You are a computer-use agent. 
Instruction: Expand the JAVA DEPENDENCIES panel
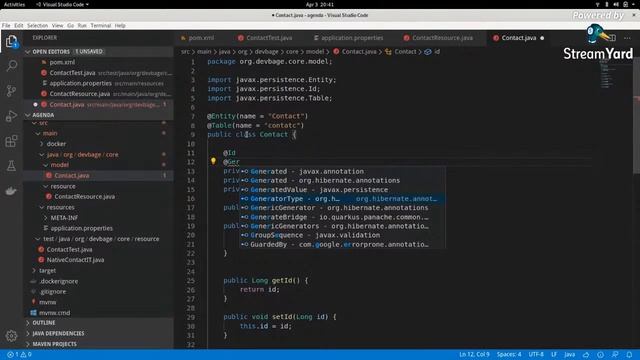tap(28, 333)
